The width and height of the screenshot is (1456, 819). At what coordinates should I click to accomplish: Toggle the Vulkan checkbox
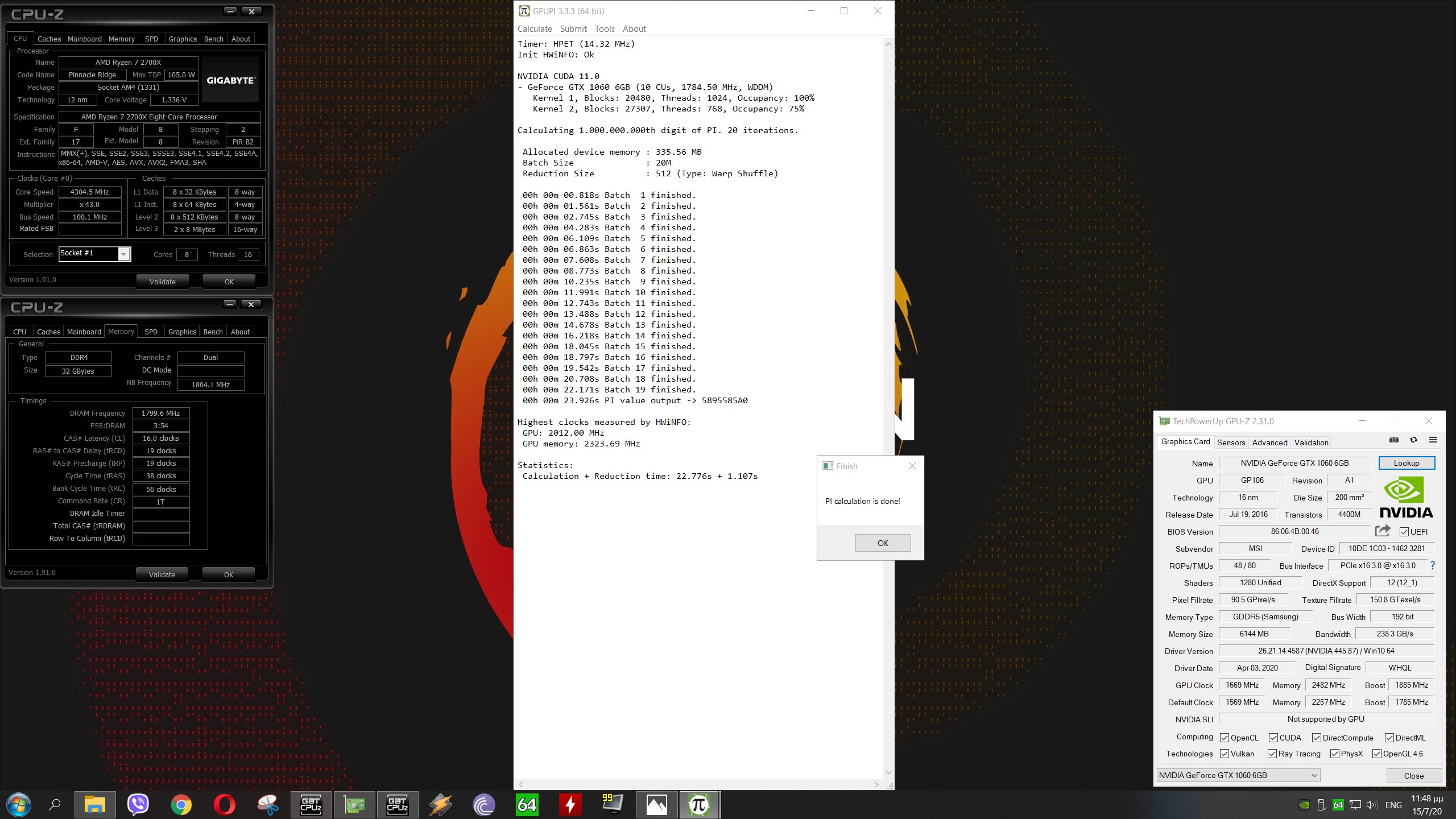coord(1225,754)
